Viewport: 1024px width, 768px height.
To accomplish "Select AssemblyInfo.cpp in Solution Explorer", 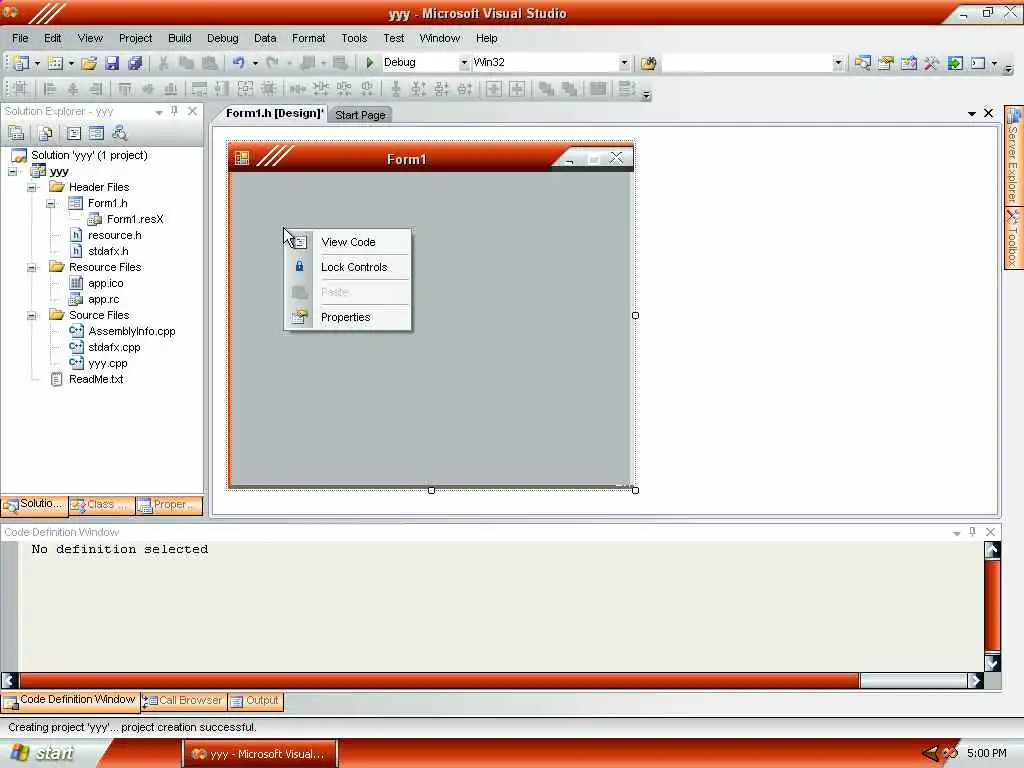I will pyautogui.click(x=132, y=331).
